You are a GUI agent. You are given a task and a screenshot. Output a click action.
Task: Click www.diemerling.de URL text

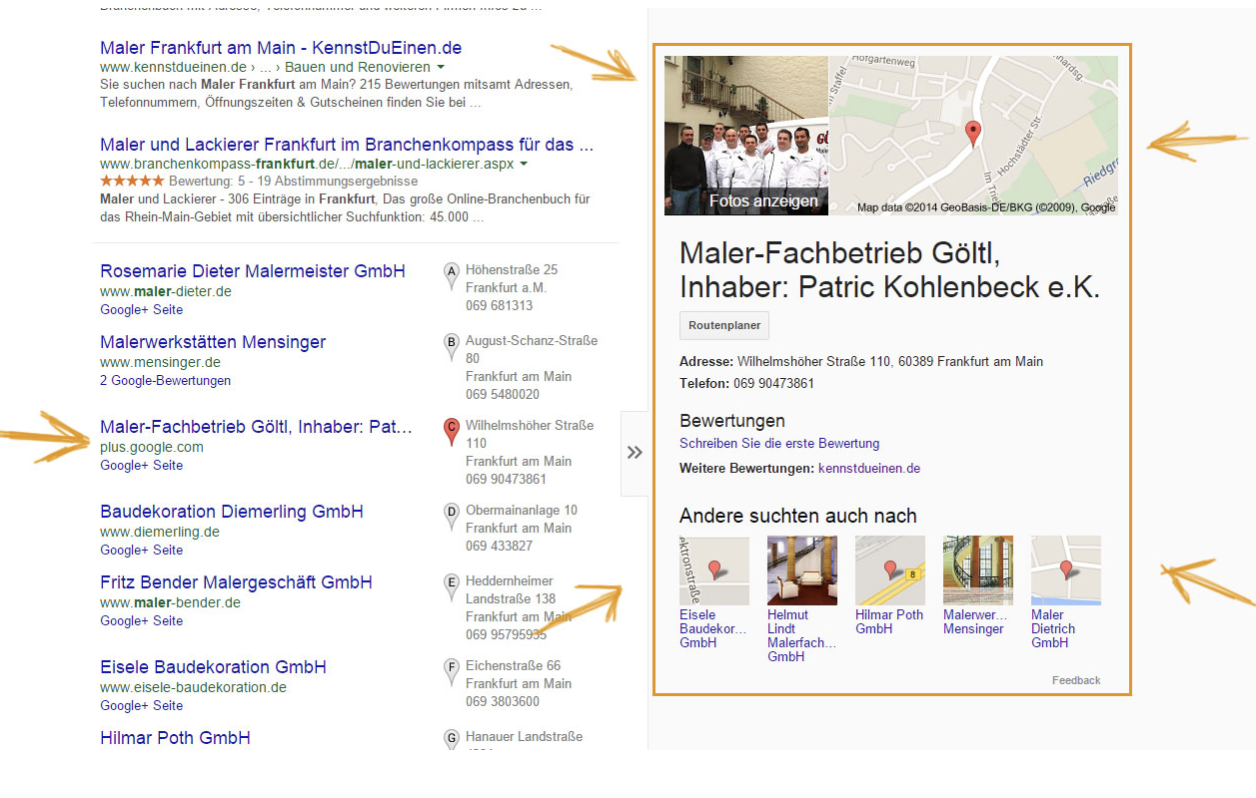tap(160, 532)
